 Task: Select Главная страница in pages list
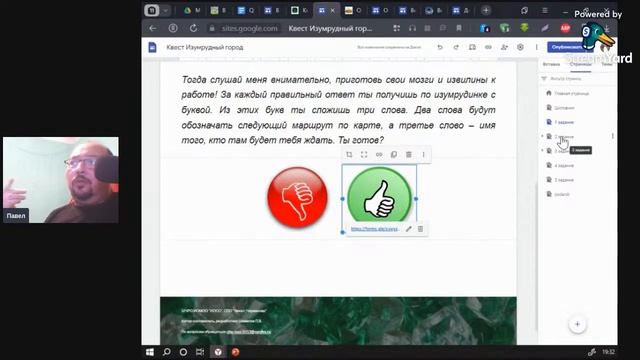click(571, 93)
